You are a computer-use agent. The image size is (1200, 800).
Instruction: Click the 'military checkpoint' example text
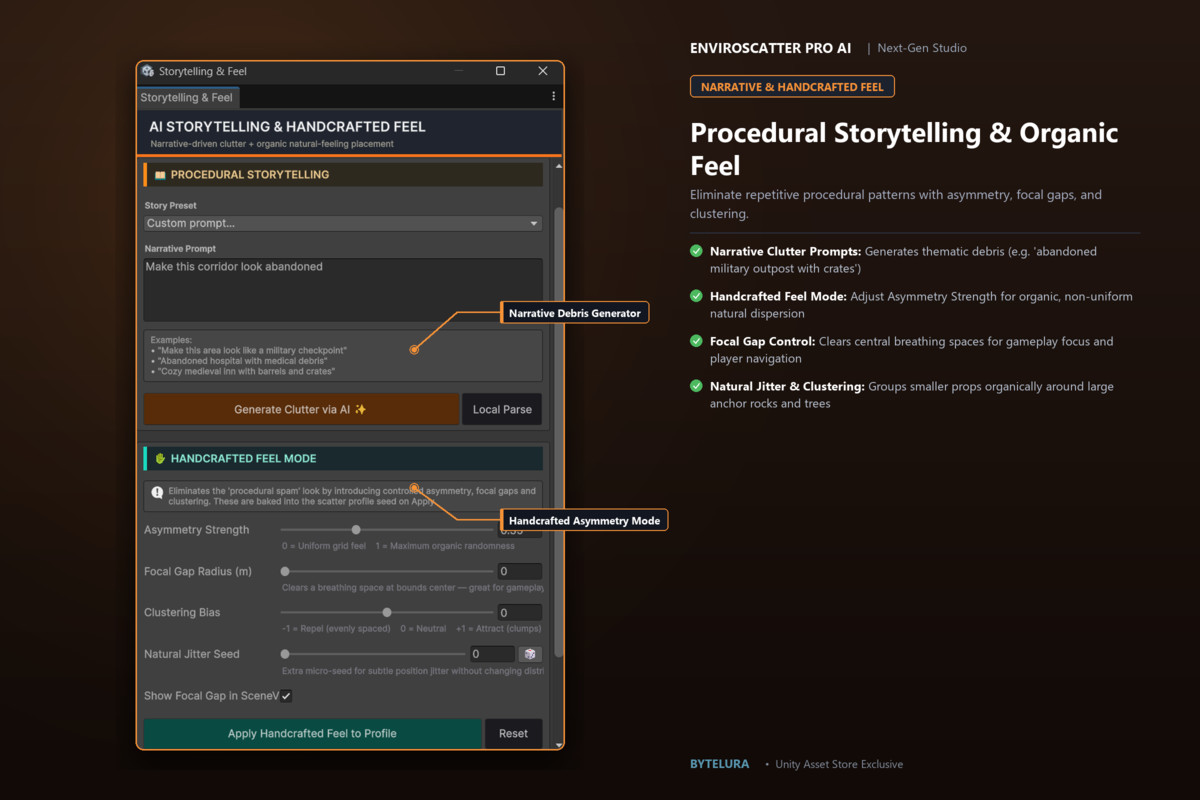[x=249, y=350]
